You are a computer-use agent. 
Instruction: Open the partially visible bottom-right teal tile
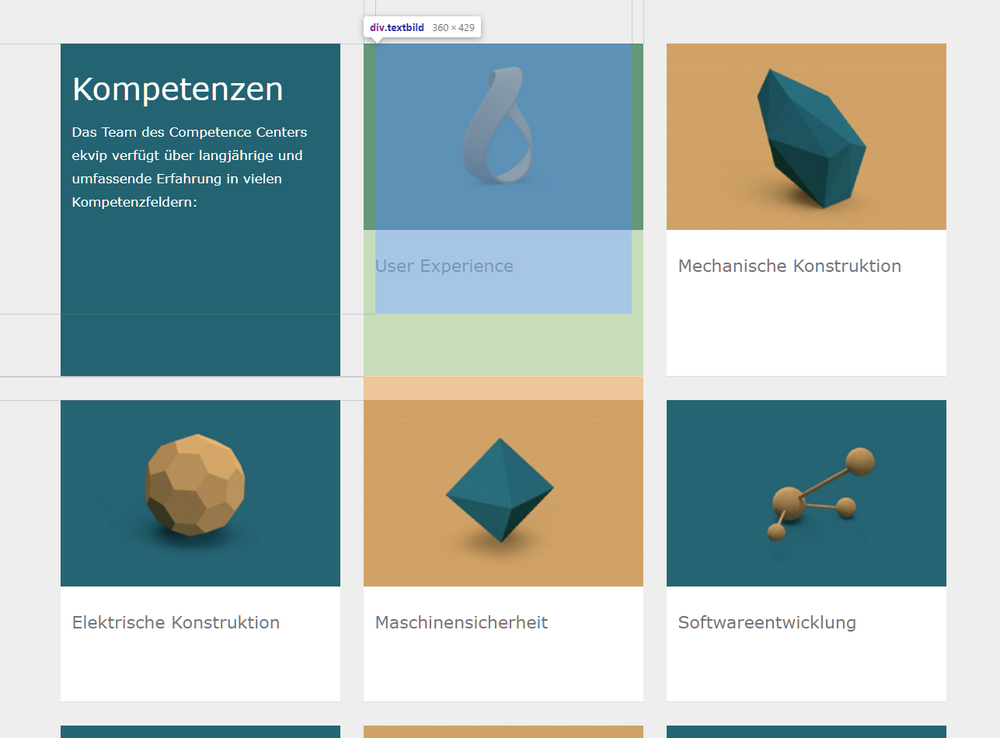[x=806, y=731]
